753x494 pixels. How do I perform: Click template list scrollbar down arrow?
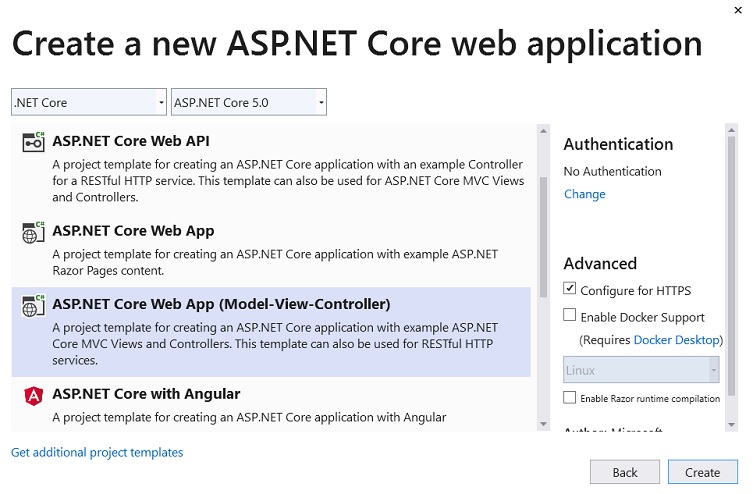(x=543, y=424)
